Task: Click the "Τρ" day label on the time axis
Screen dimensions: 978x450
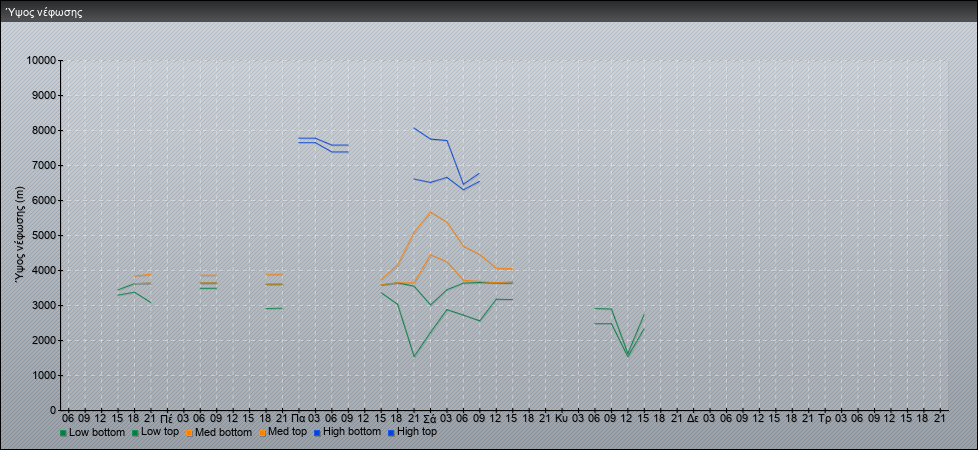Action: [x=825, y=418]
